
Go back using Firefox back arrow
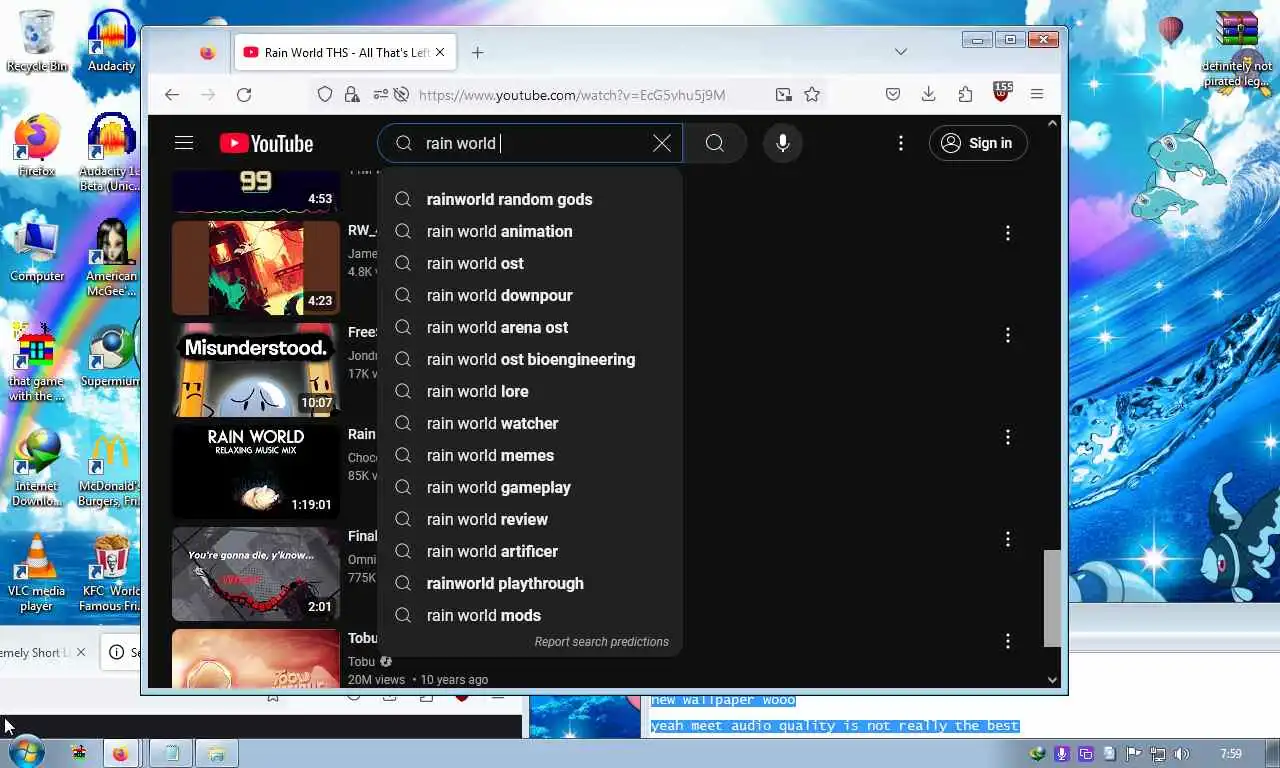(x=172, y=94)
